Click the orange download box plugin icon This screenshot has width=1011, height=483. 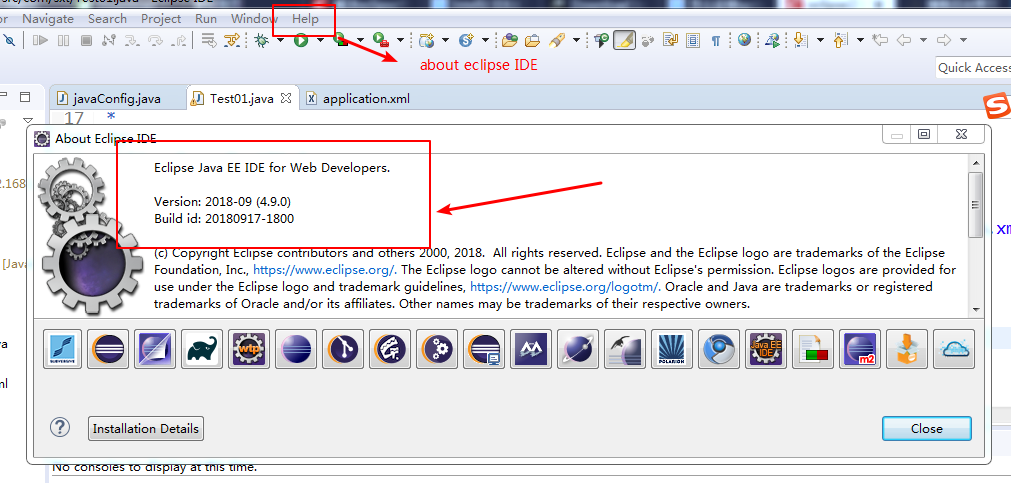click(907, 349)
